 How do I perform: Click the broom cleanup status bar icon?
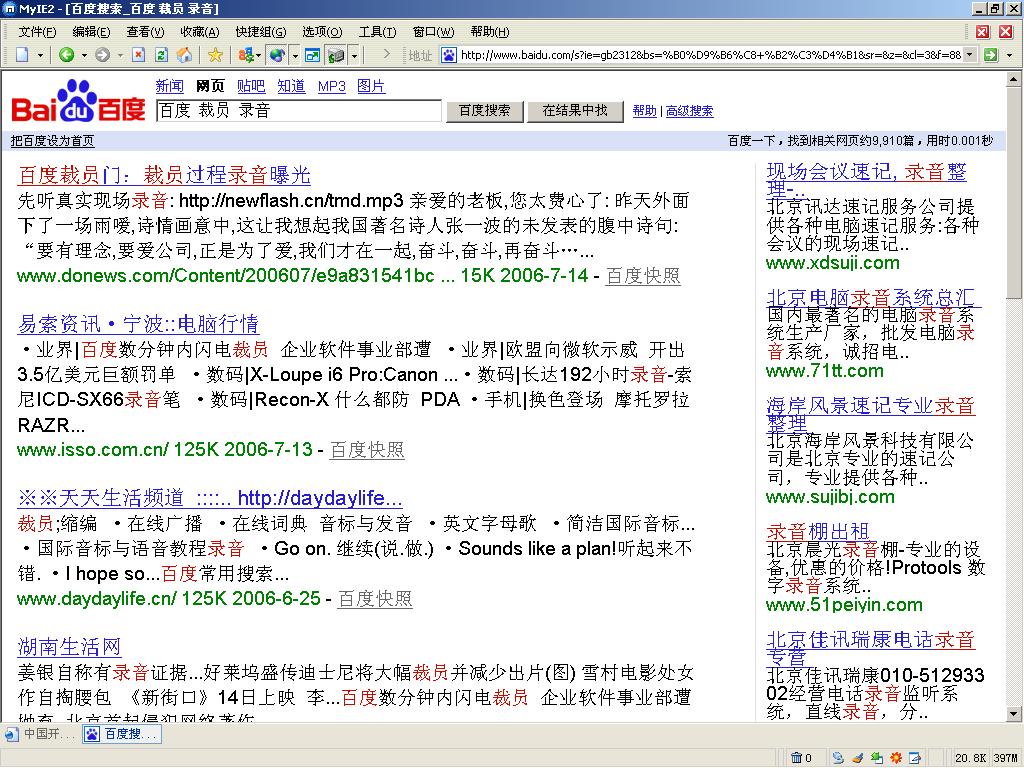pyautogui.click(x=857, y=758)
